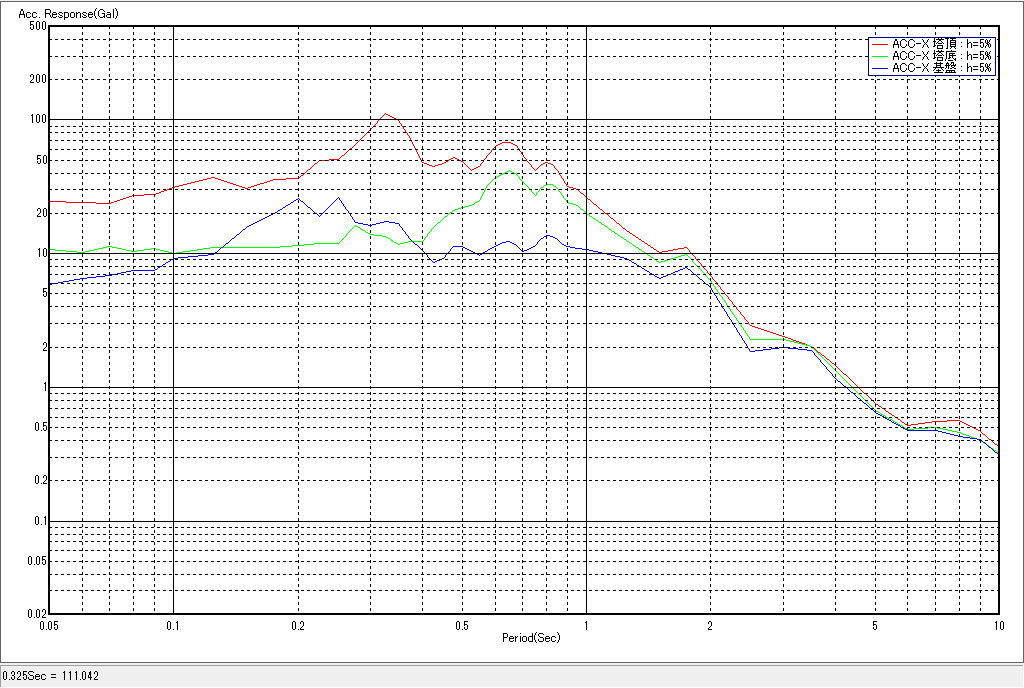Viewport: 1024px width, 688px height.
Task: Click the 0.2 tick label on period axis
Action: (297, 626)
